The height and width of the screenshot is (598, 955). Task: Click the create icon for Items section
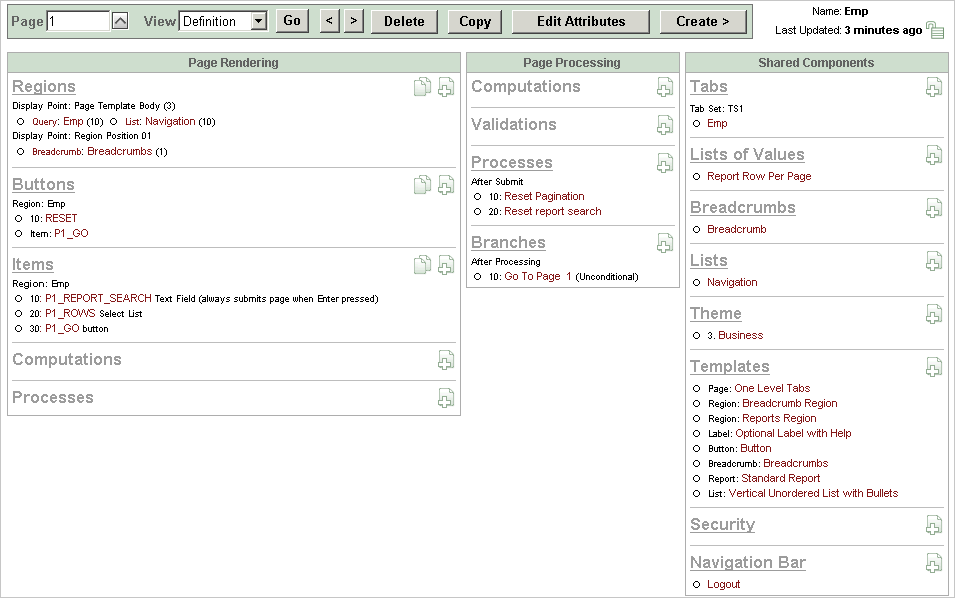coord(446,265)
